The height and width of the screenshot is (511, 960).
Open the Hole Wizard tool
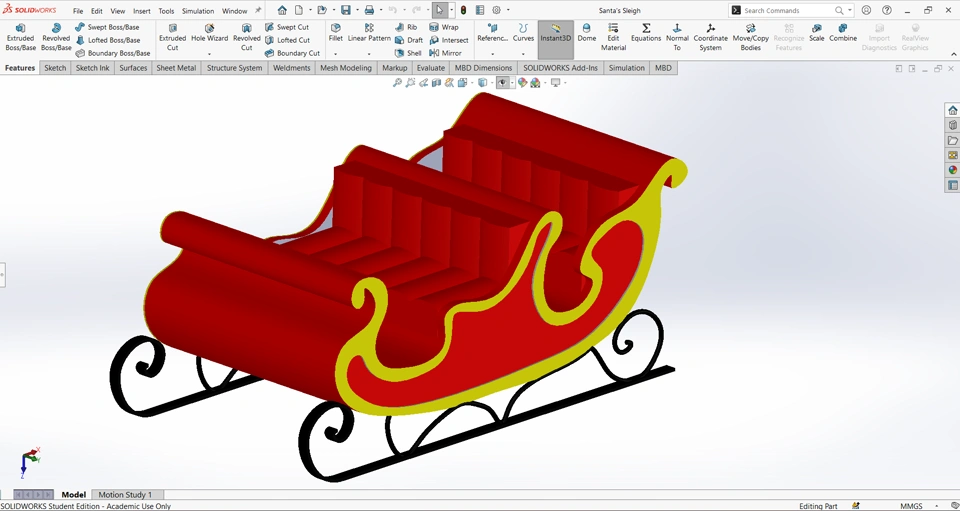tap(209, 34)
